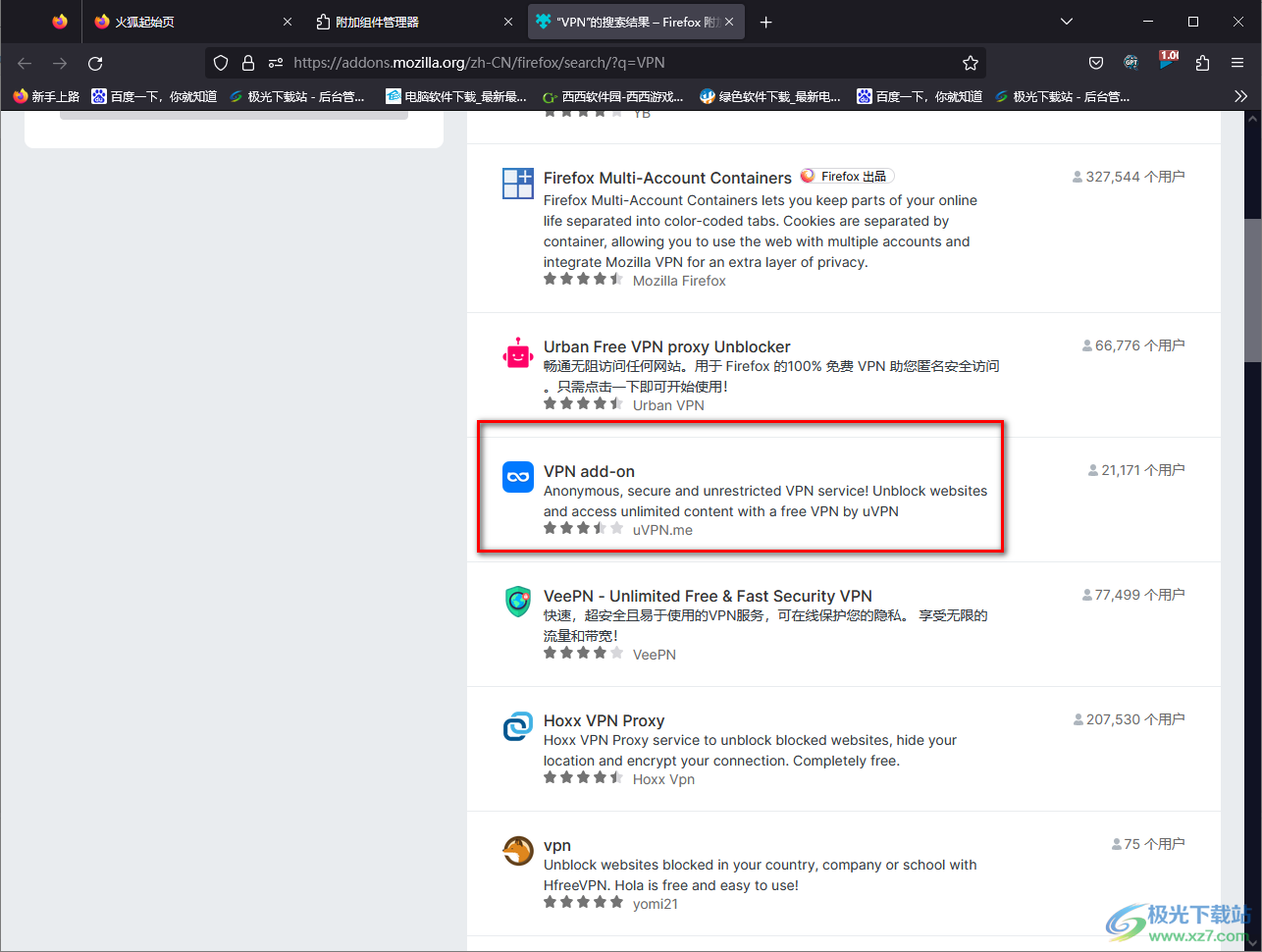The image size is (1262, 952).
Task: Click the GPT extension icon in toolbar
Action: 1131,63
